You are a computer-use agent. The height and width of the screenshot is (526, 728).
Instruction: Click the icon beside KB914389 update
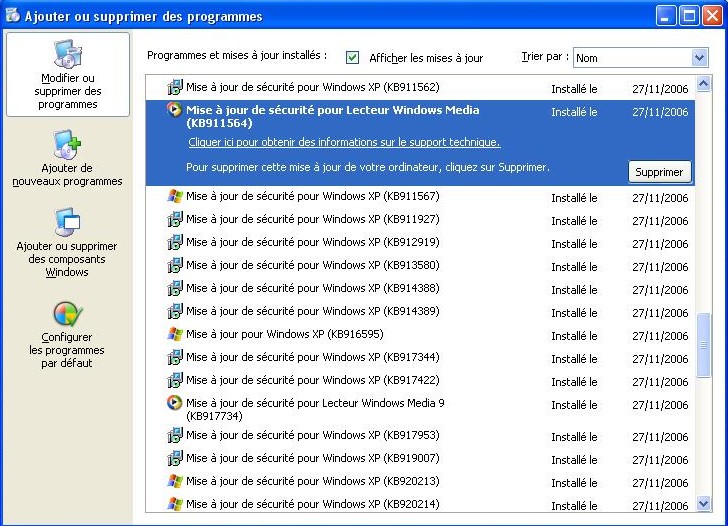(x=175, y=311)
